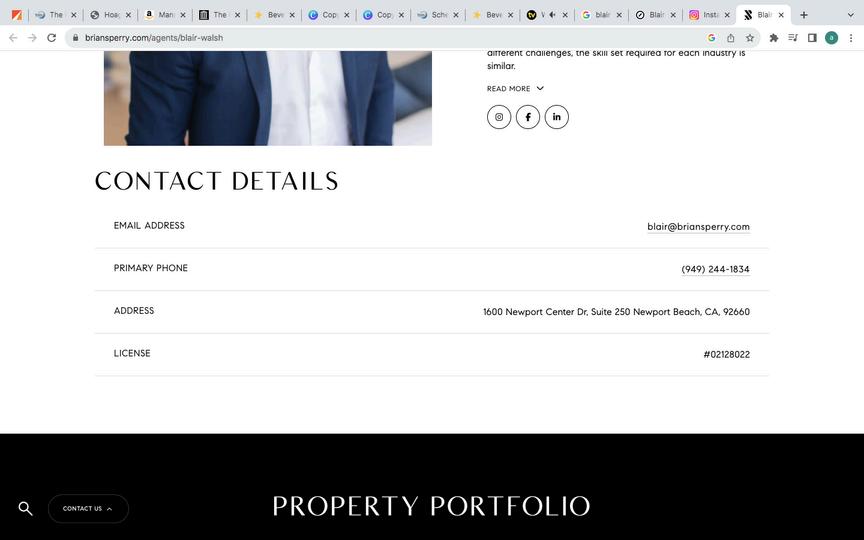Open the Facebook profile icon
Image resolution: width=864 pixels, height=540 pixels.
[x=528, y=117]
